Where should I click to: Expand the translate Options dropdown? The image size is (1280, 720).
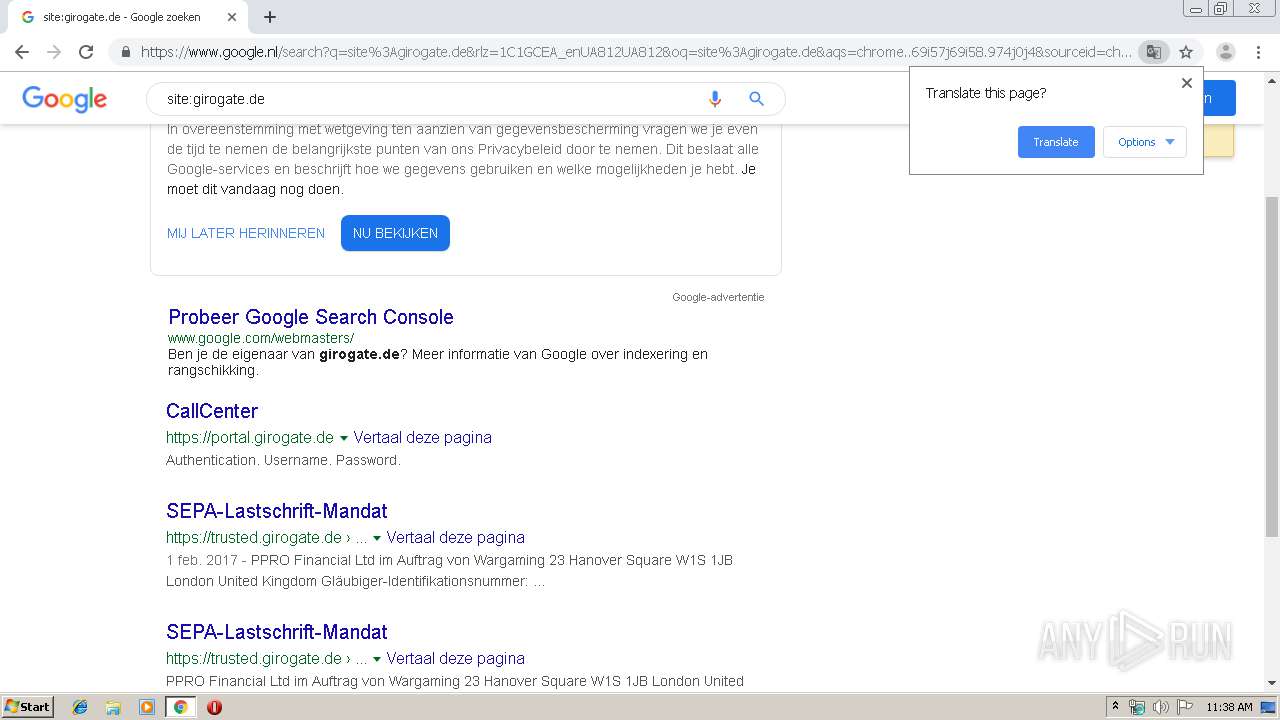point(1145,142)
